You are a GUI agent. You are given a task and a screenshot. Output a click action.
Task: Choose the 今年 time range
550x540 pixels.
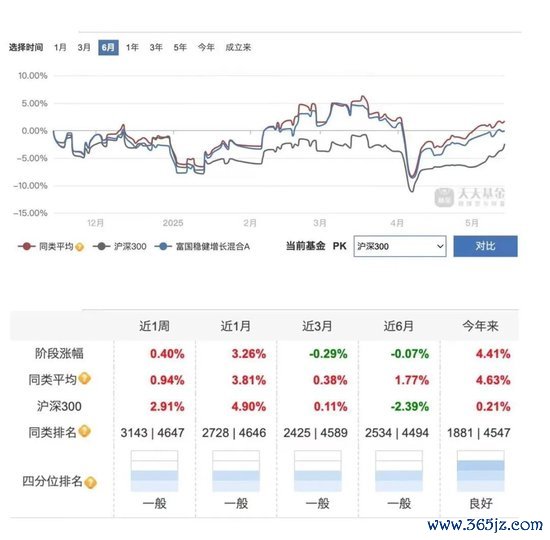206,47
